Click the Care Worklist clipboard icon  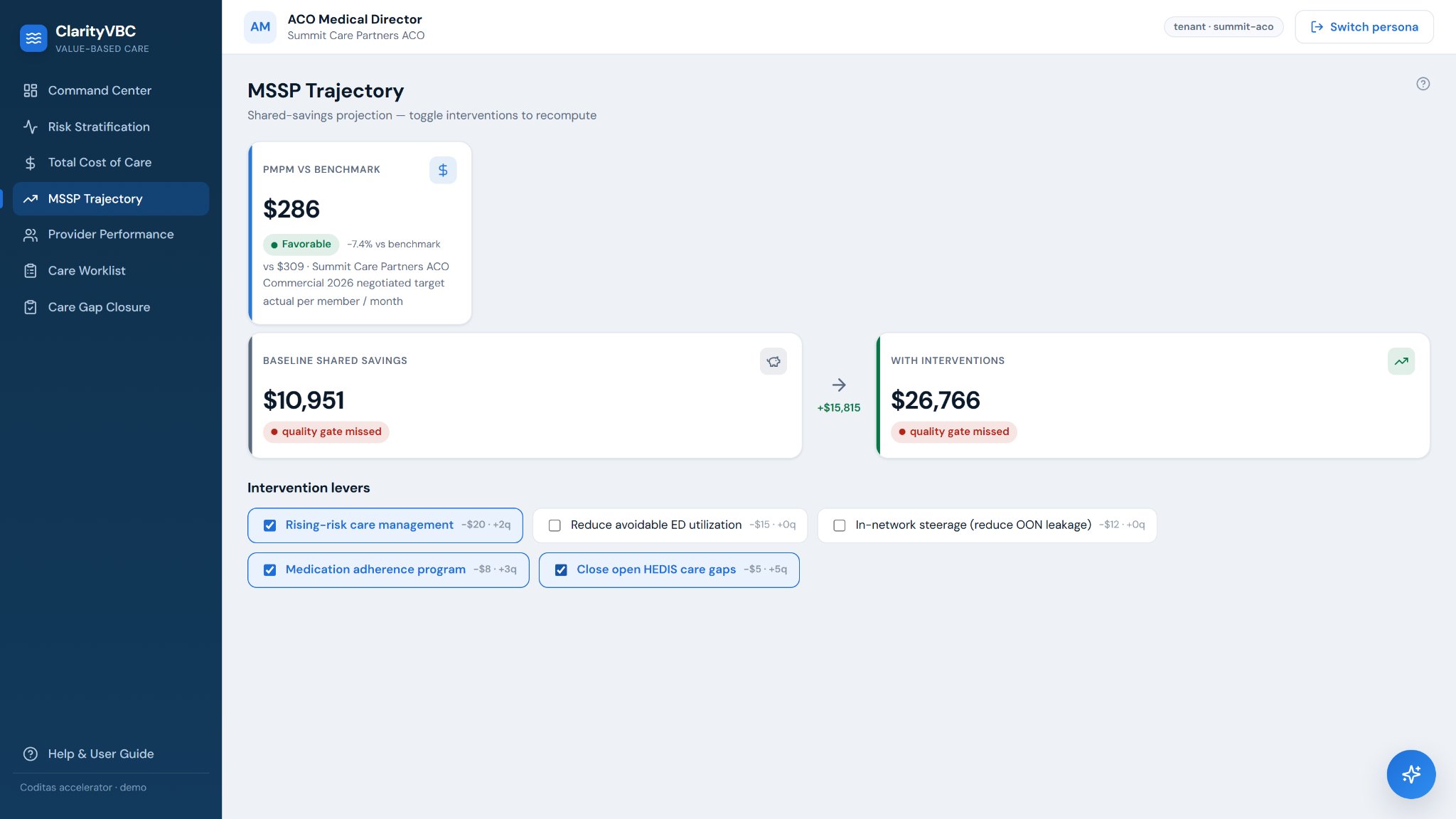31,271
